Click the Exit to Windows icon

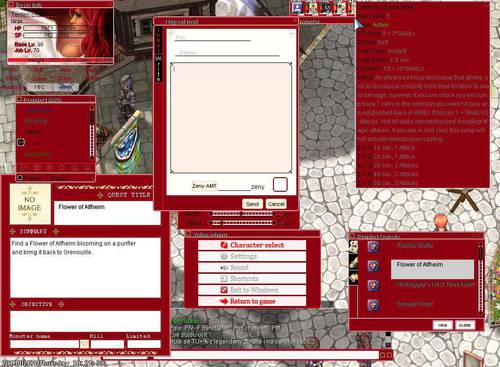click(224, 290)
